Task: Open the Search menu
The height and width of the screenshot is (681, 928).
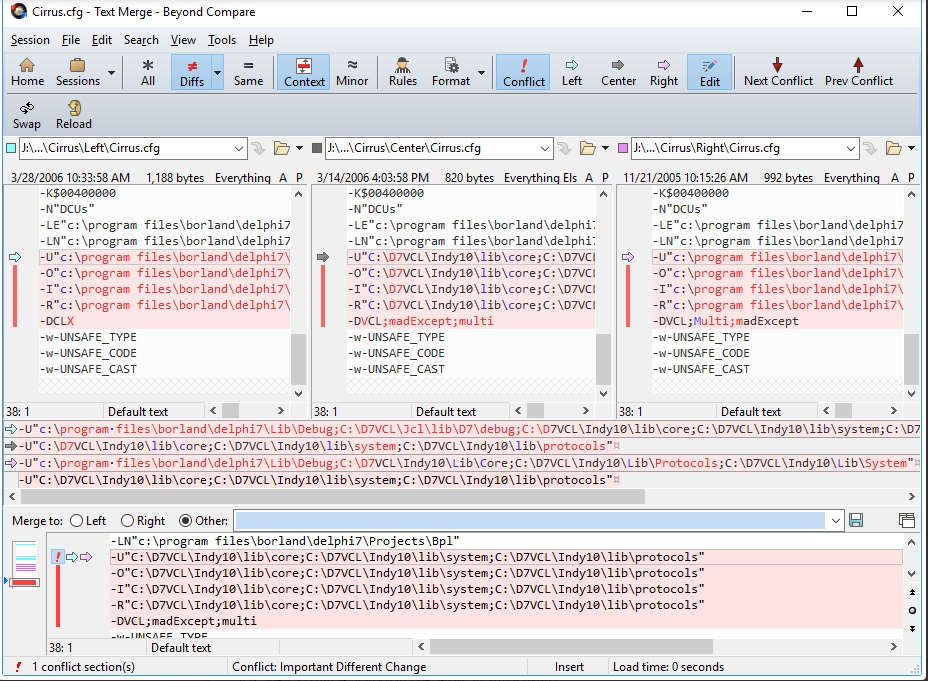Action: (141, 40)
